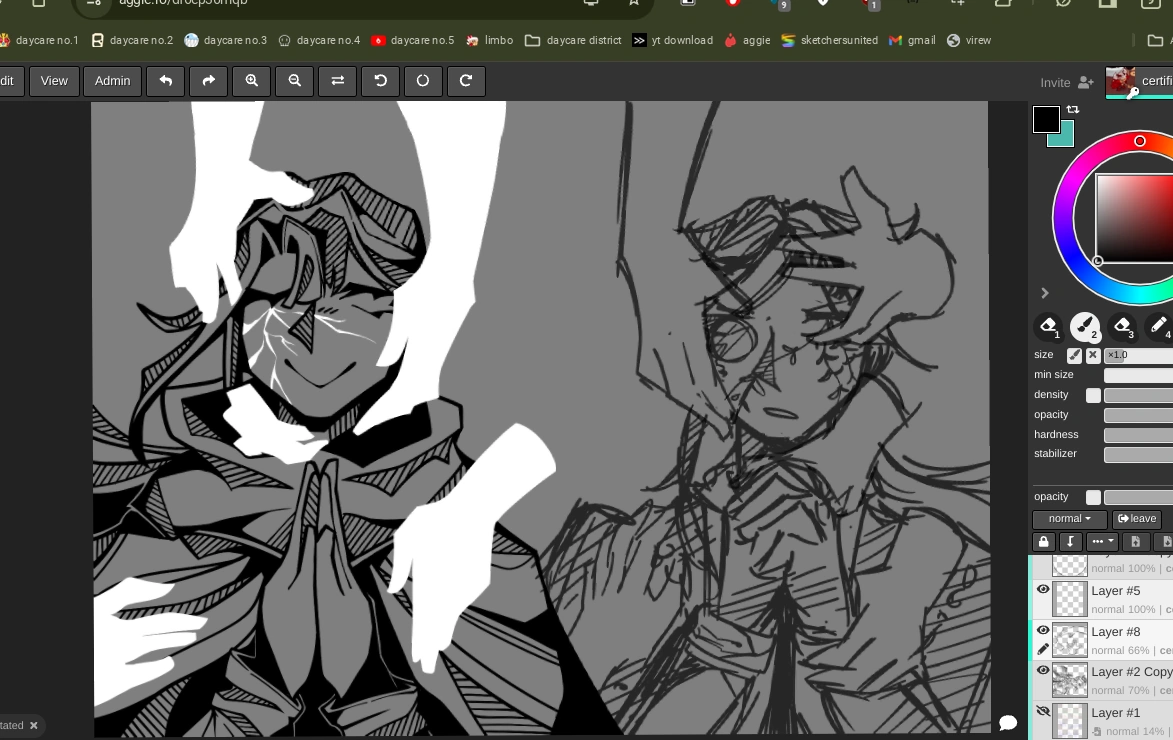Viewport: 1173px width, 740px height.
Task: Click the leave layer button
Action: click(1136, 519)
